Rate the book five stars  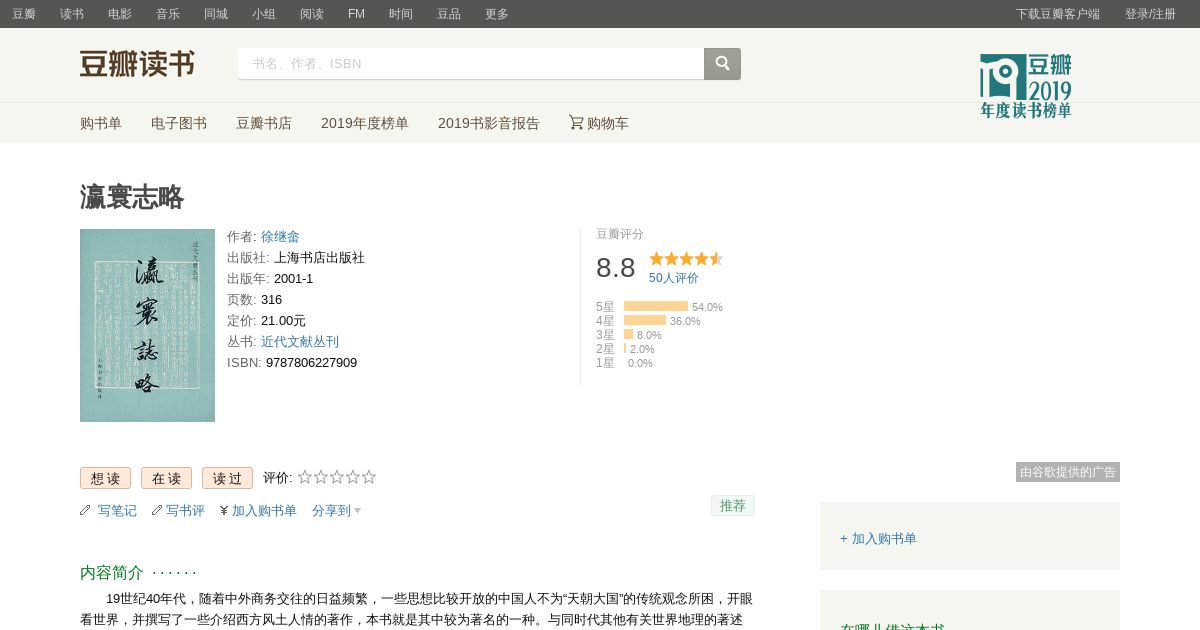click(369, 477)
